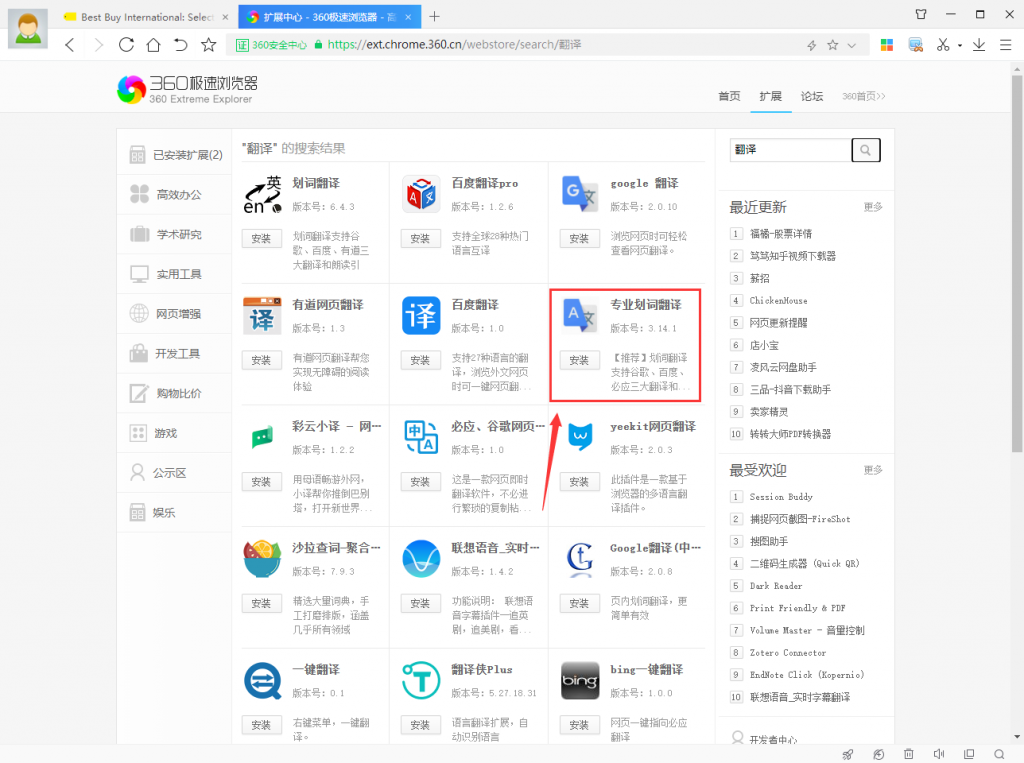Open the downloads icon in toolbar
Screen dimensions: 1024x763
[979, 44]
